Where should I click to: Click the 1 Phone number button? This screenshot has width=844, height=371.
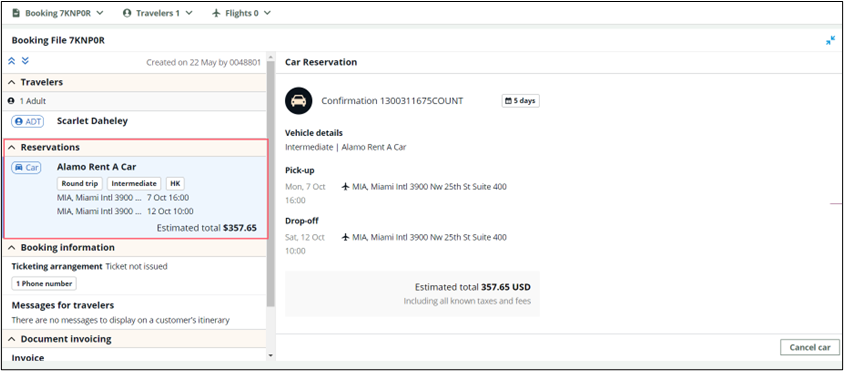44,284
